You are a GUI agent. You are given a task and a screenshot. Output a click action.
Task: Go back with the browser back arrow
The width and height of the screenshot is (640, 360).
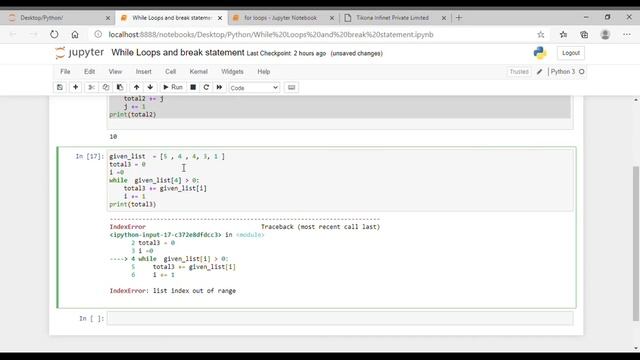coord(13,35)
